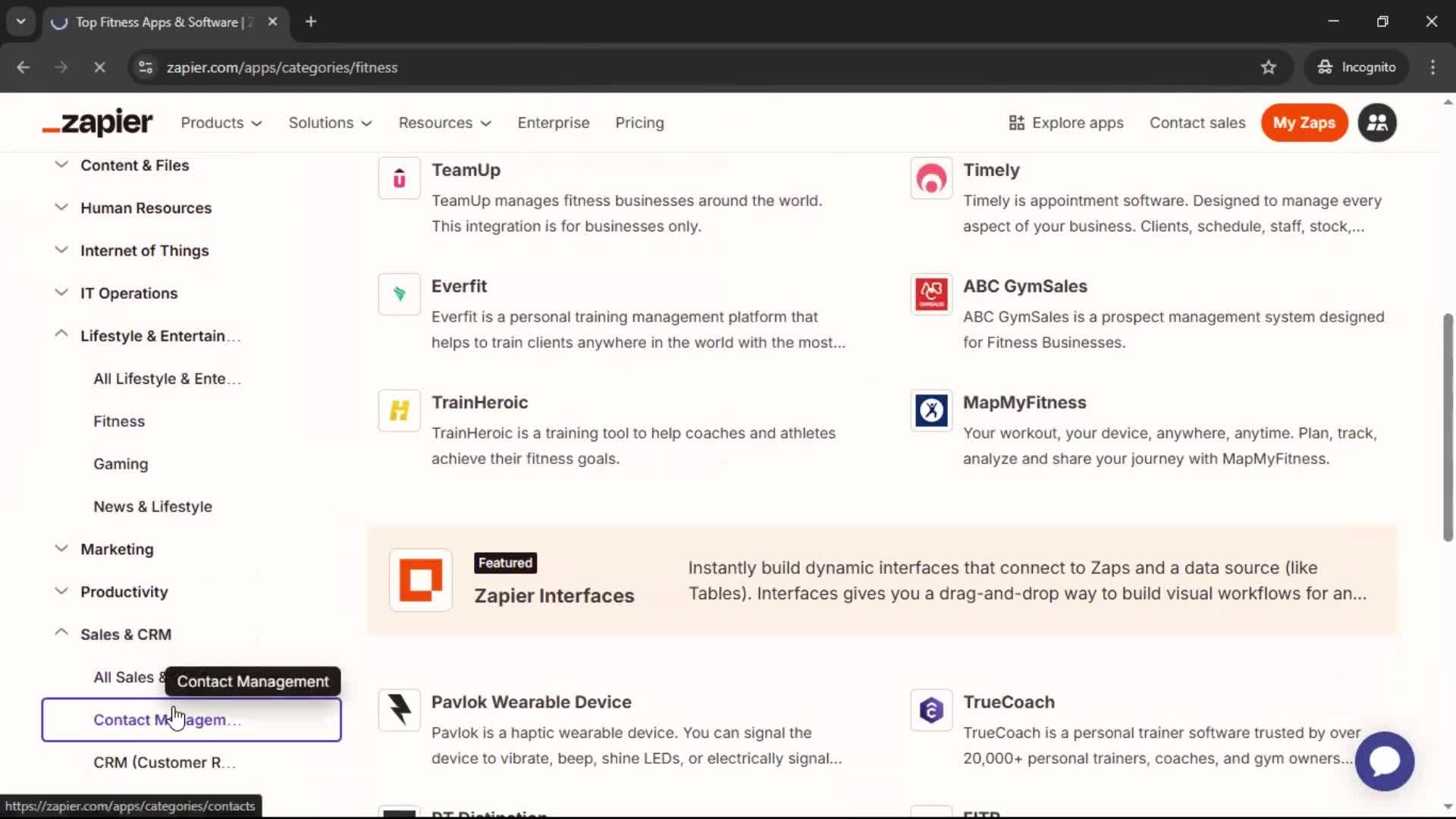1456x819 pixels.
Task: Select the Gaming subcategory
Action: (121, 463)
